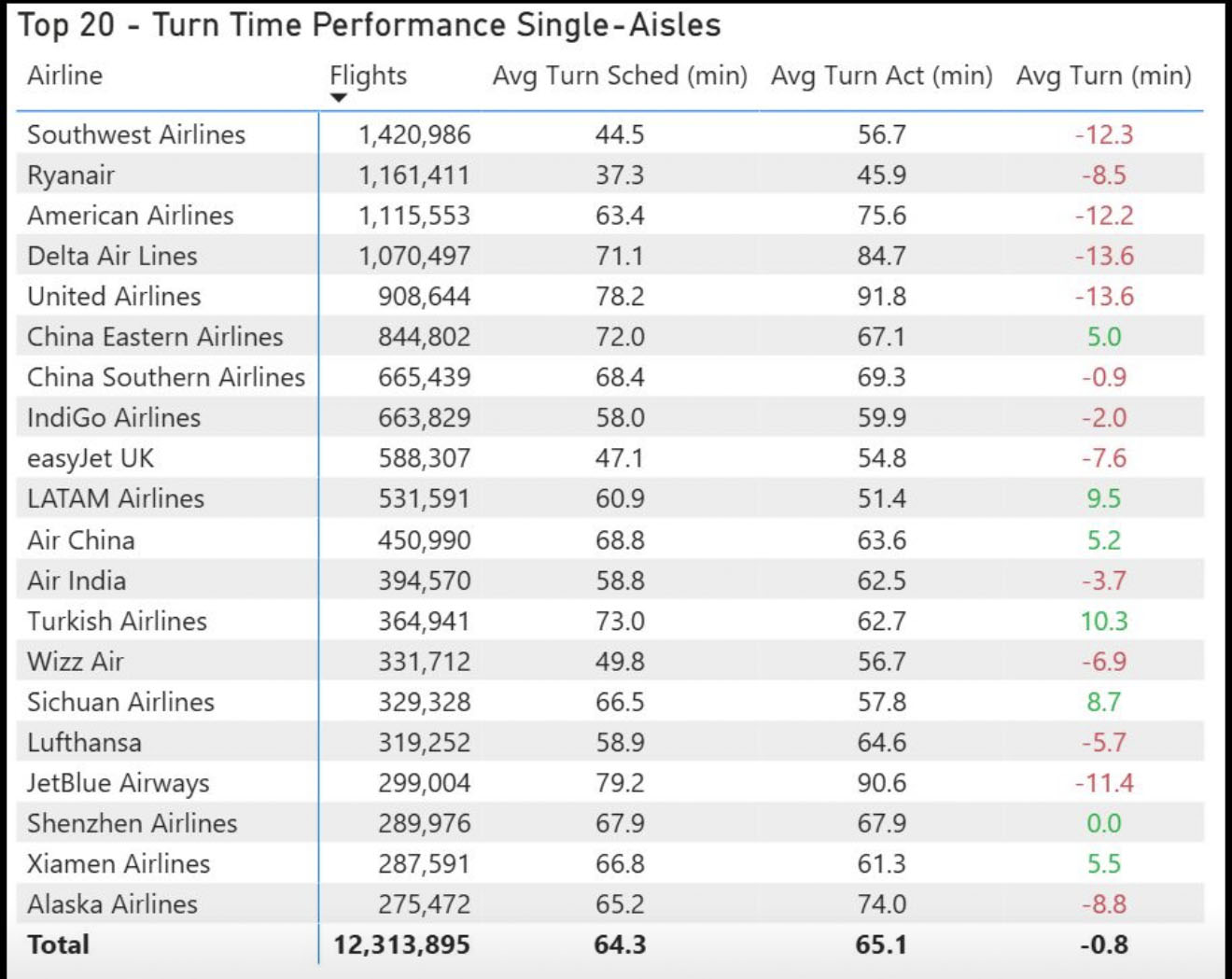Click the Avg Turn (min) column header
This screenshot has width=1232, height=979.
pyautogui.click(x=1103, y=76)
